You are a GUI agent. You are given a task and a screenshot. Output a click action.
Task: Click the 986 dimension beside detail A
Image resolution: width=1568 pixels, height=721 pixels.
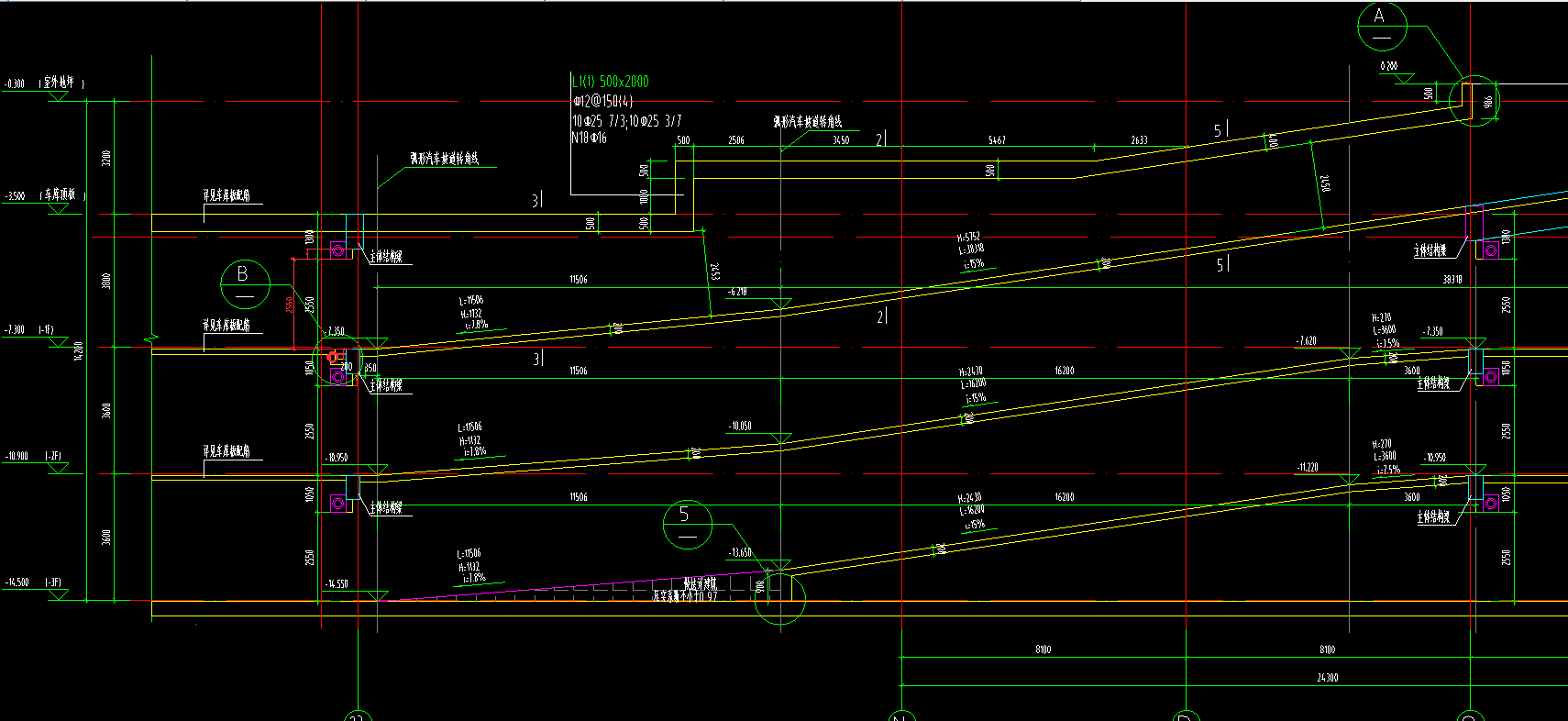click(x=1488, y=101)
